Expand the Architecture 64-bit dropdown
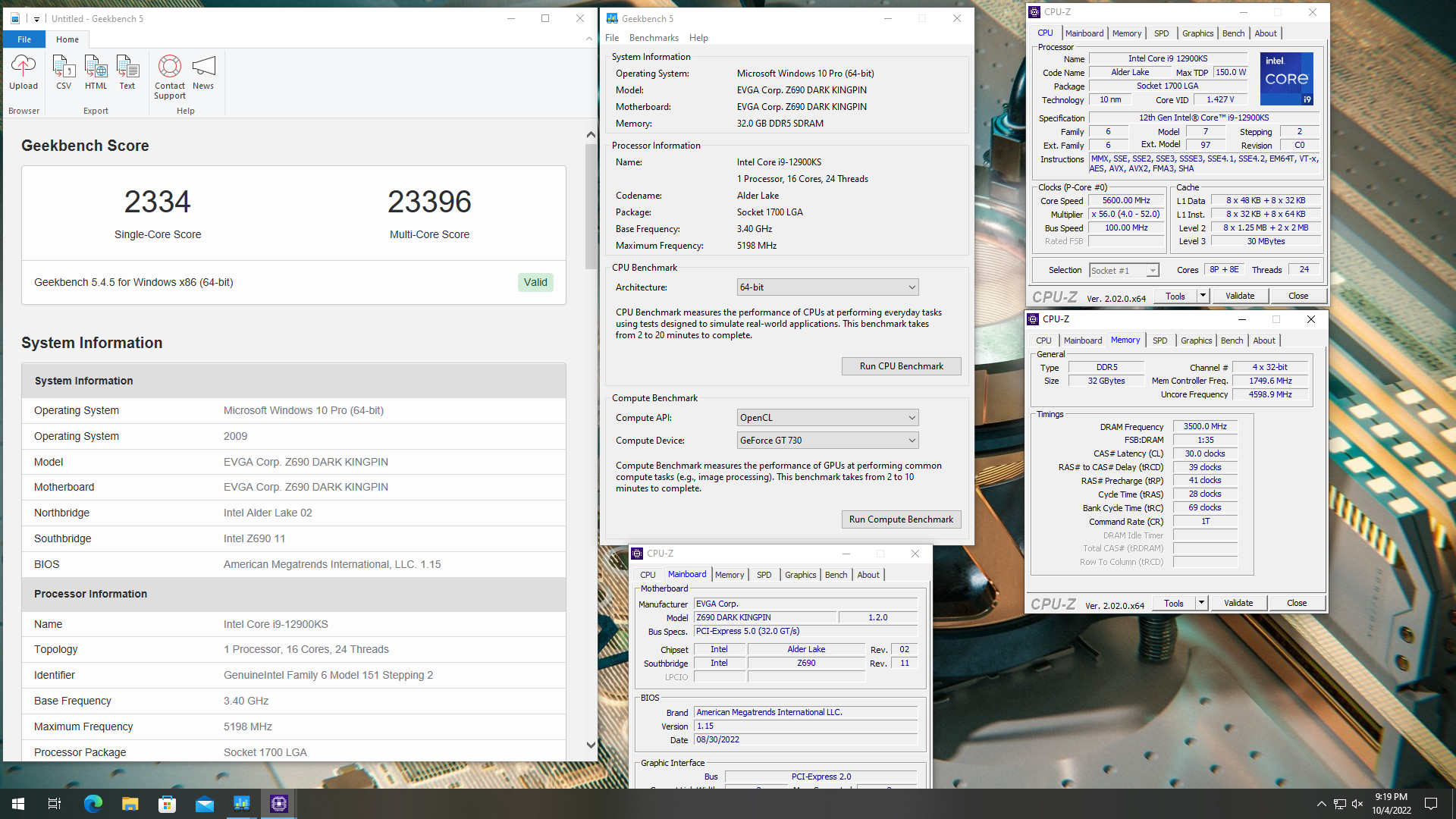Screen dimensions: 1456x819 click(827, 287)
